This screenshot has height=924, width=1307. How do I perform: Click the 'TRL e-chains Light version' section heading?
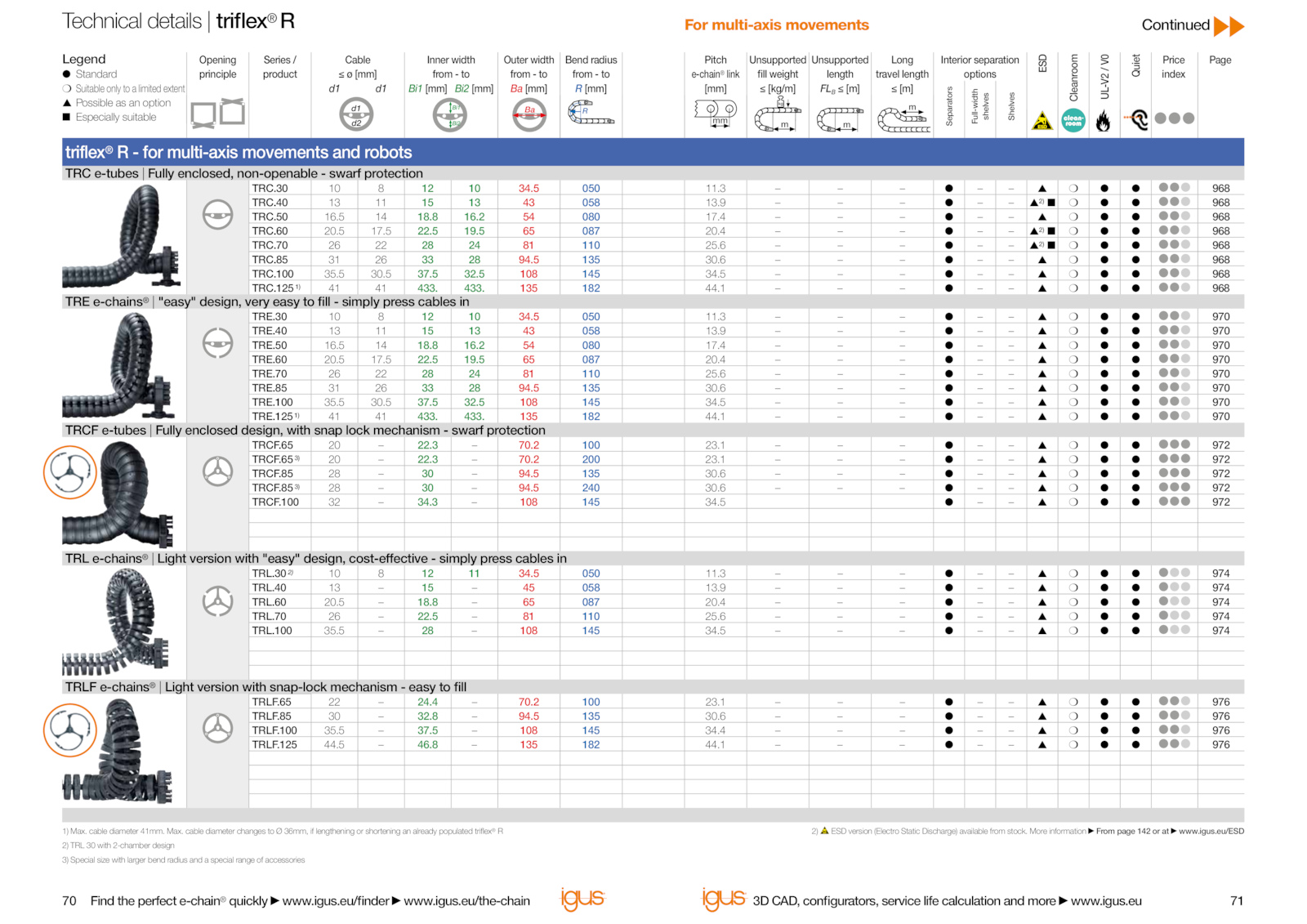coord(315,559)
